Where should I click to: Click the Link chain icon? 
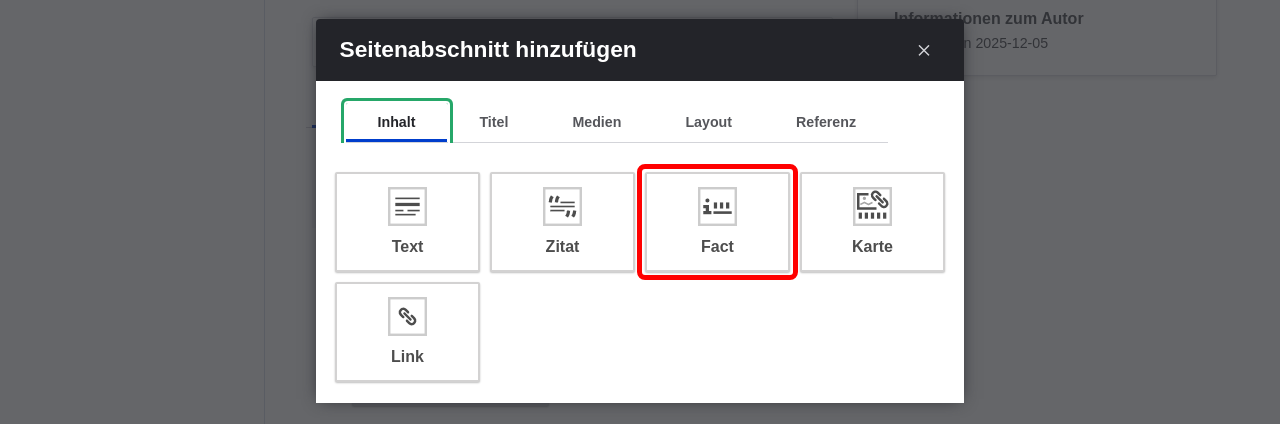point(407,316)
